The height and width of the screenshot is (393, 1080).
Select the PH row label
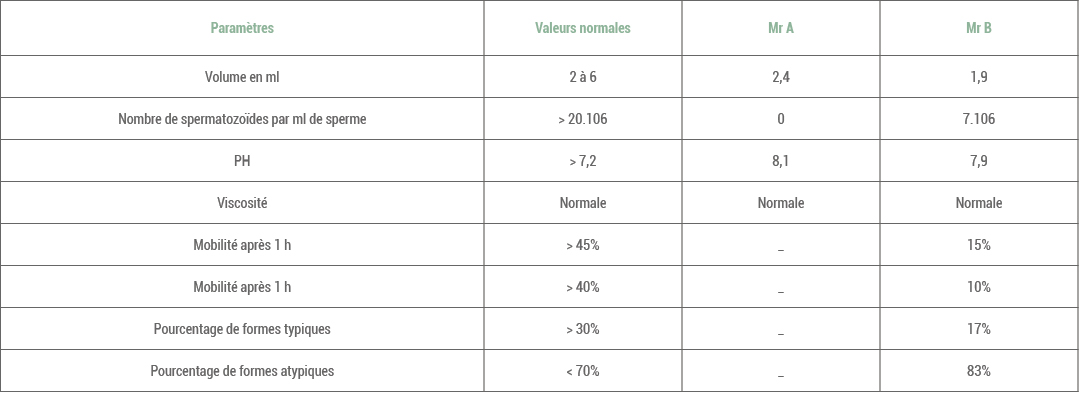pos(242,161)
